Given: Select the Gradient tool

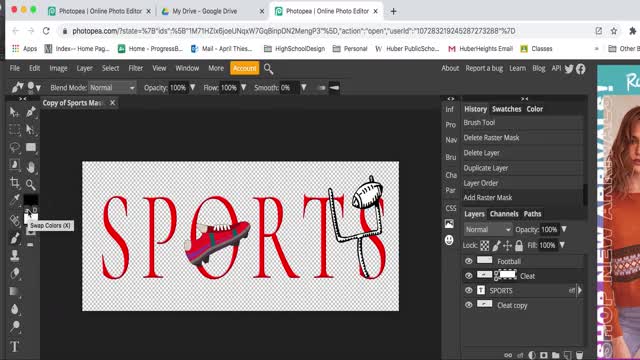Looking at the screenshot, I should [x=15, y=291].
